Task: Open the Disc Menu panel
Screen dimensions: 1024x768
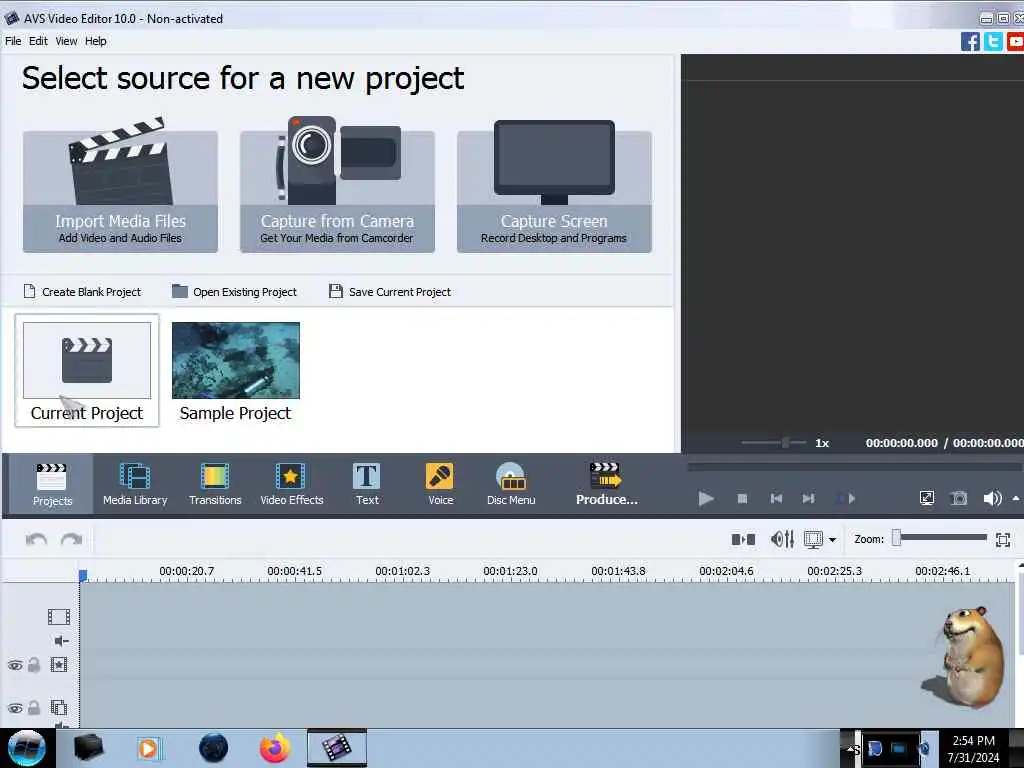Action: [x=511, y=485]
